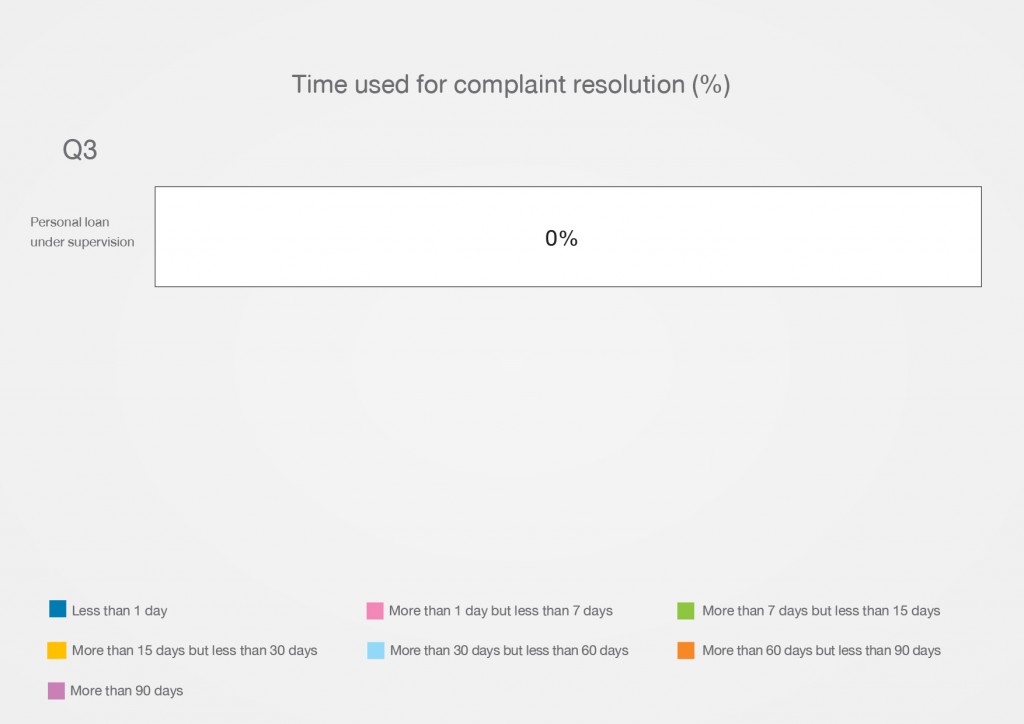The height and width of the screenshot is (724, 1024).
Task: Click the 'Personal loan' category label line
Action: pyautogui.click(x=70, y=222)
